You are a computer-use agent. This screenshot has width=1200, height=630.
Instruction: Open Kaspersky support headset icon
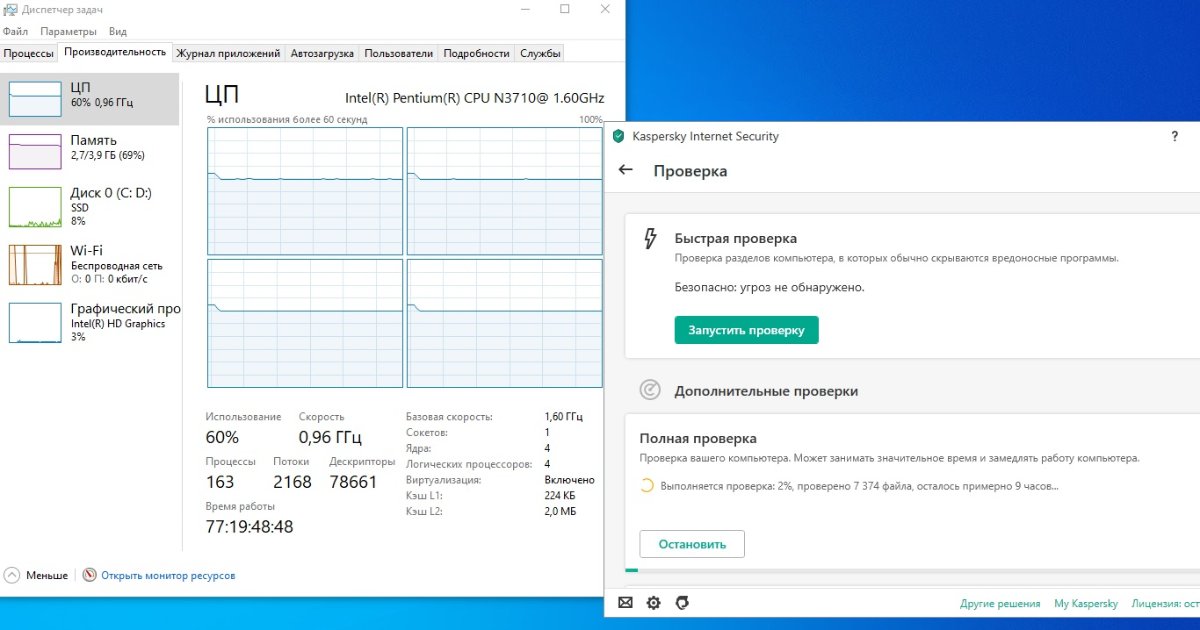[x=682, y=603]
